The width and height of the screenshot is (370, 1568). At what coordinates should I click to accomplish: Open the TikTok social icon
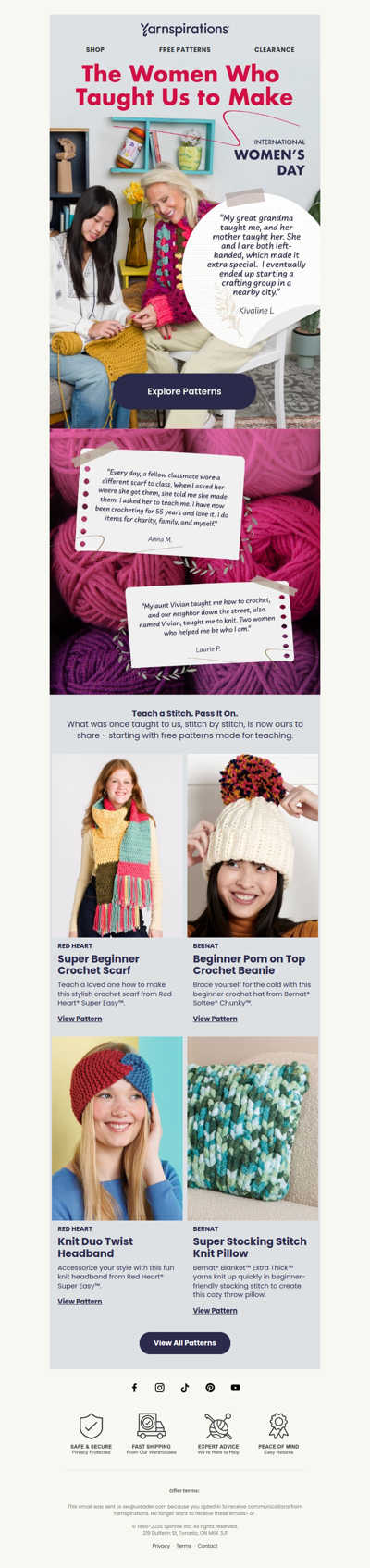tap(185, 1388)
